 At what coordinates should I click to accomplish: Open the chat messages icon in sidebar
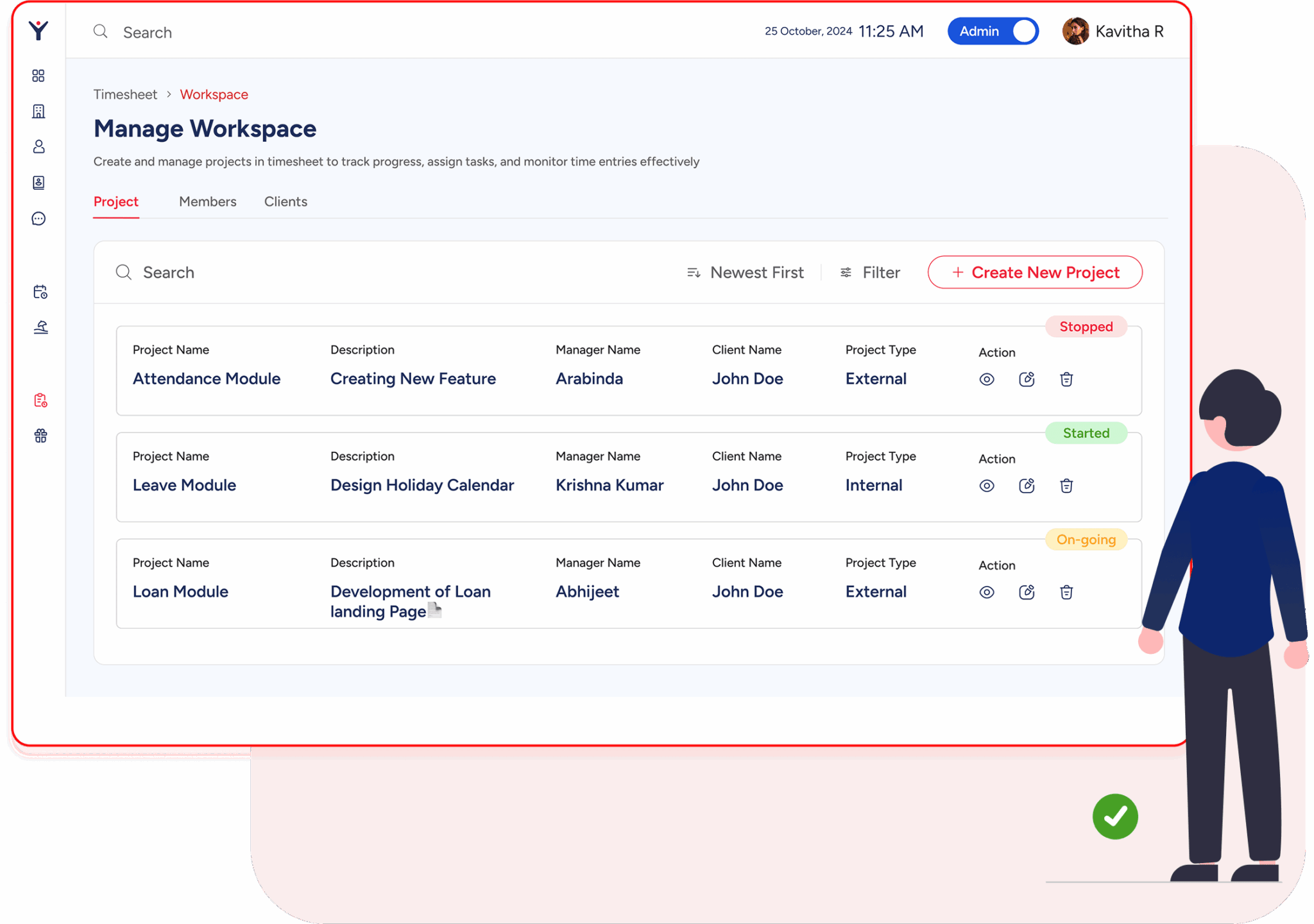tap(38, 219)
